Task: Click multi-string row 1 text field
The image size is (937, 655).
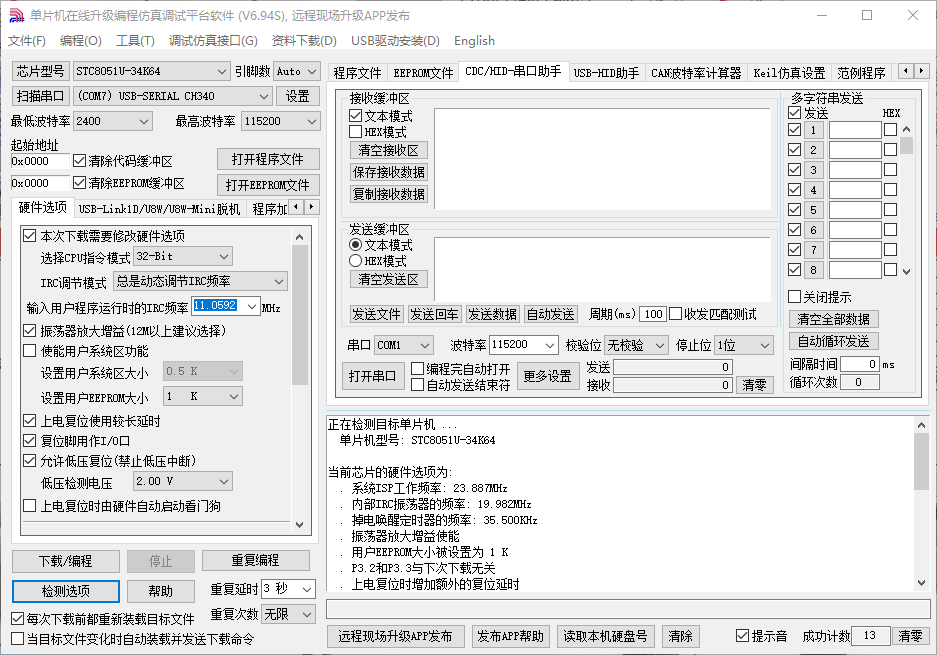Action: (x=855, y=130)
